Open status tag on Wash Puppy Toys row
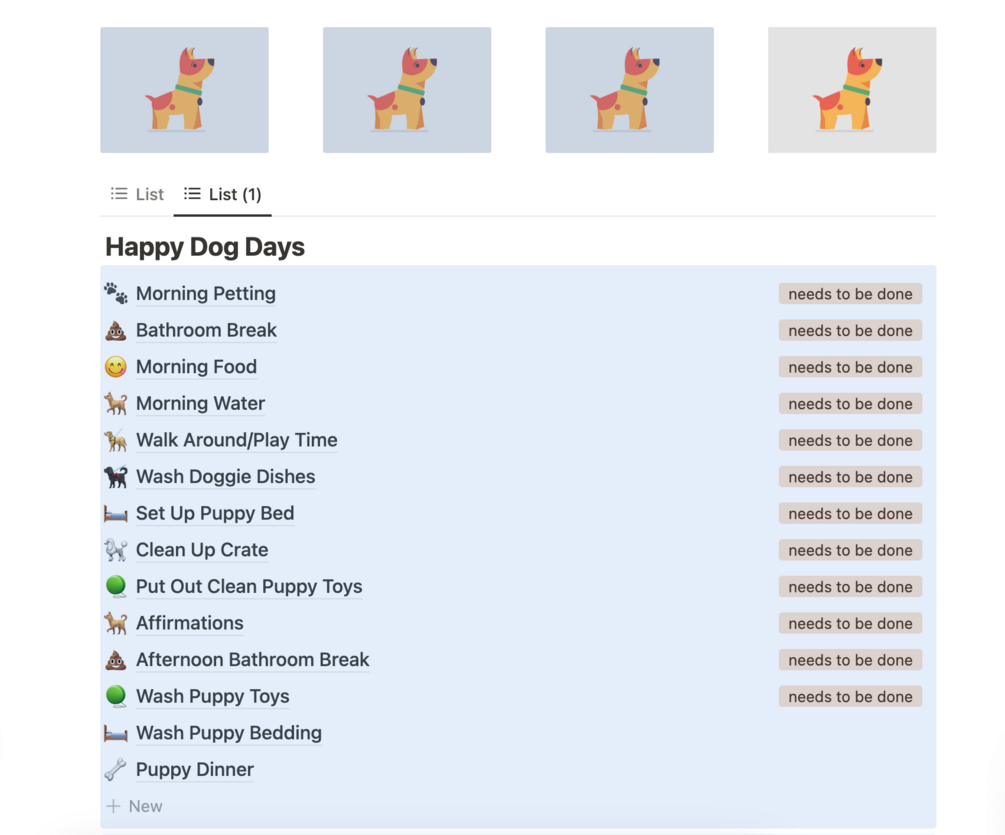 tap(850, 697)
